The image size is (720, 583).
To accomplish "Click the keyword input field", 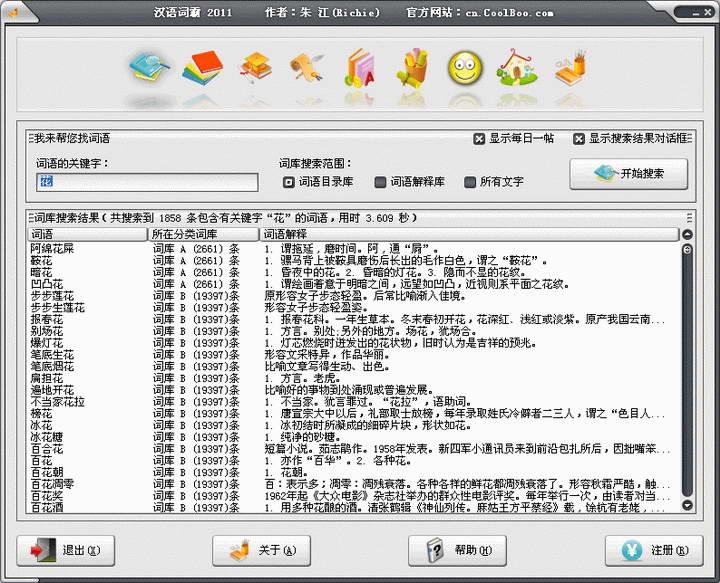I will pos(147,182).
